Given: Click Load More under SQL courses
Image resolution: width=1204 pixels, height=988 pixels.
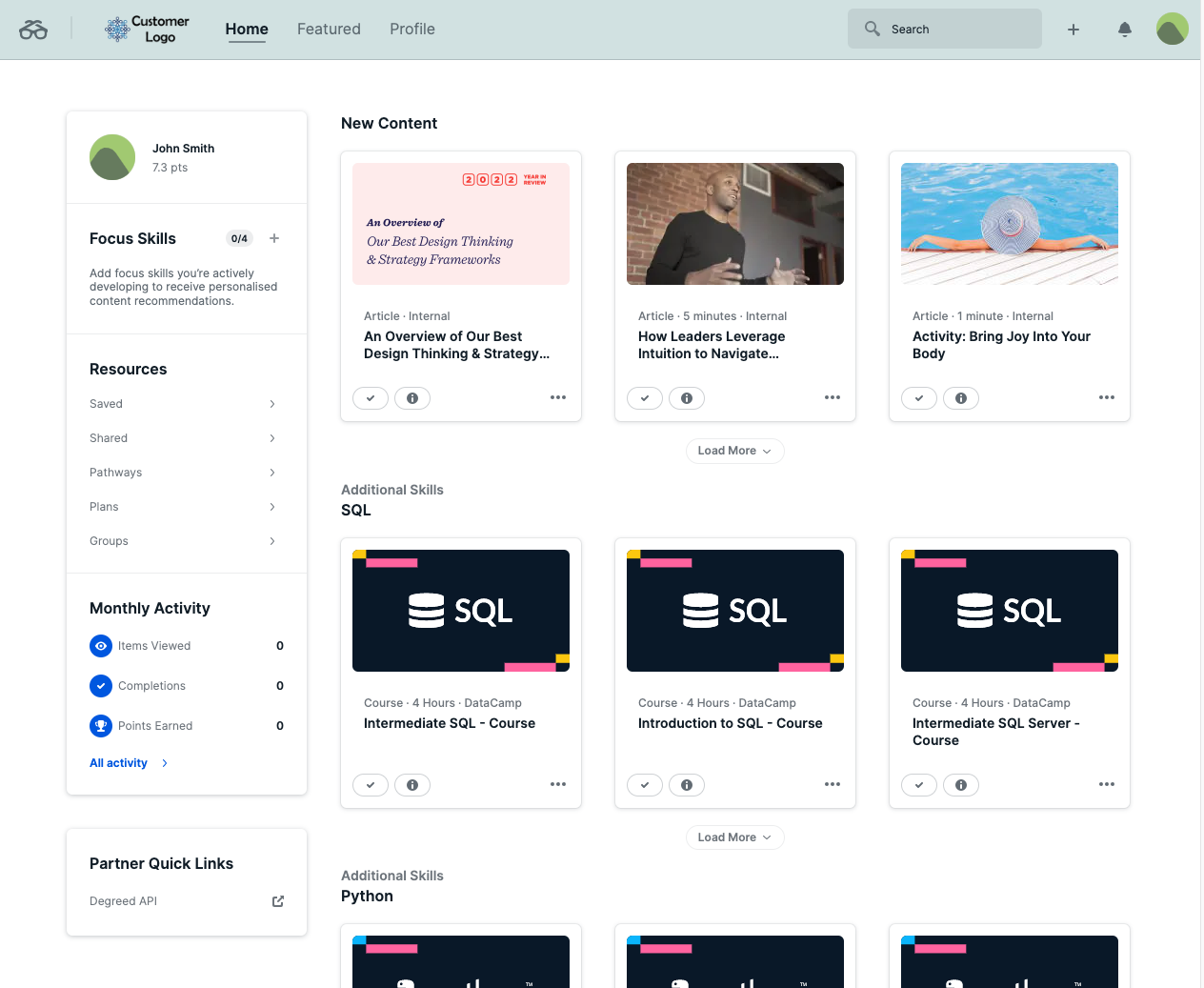Looking at the screenshot, I should [x=735, y=837].
